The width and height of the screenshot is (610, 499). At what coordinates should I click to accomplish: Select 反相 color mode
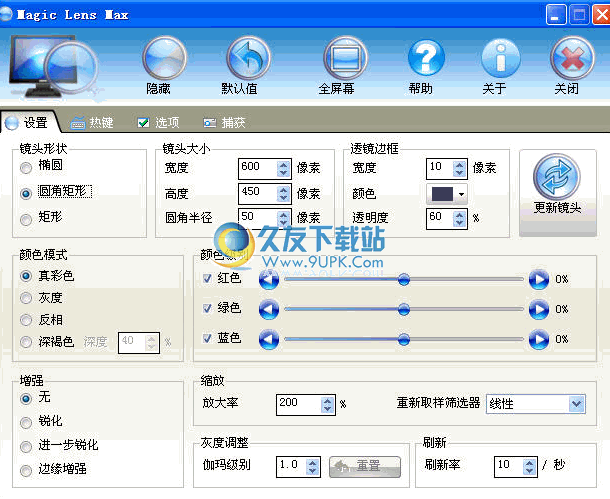coord(26,320)
